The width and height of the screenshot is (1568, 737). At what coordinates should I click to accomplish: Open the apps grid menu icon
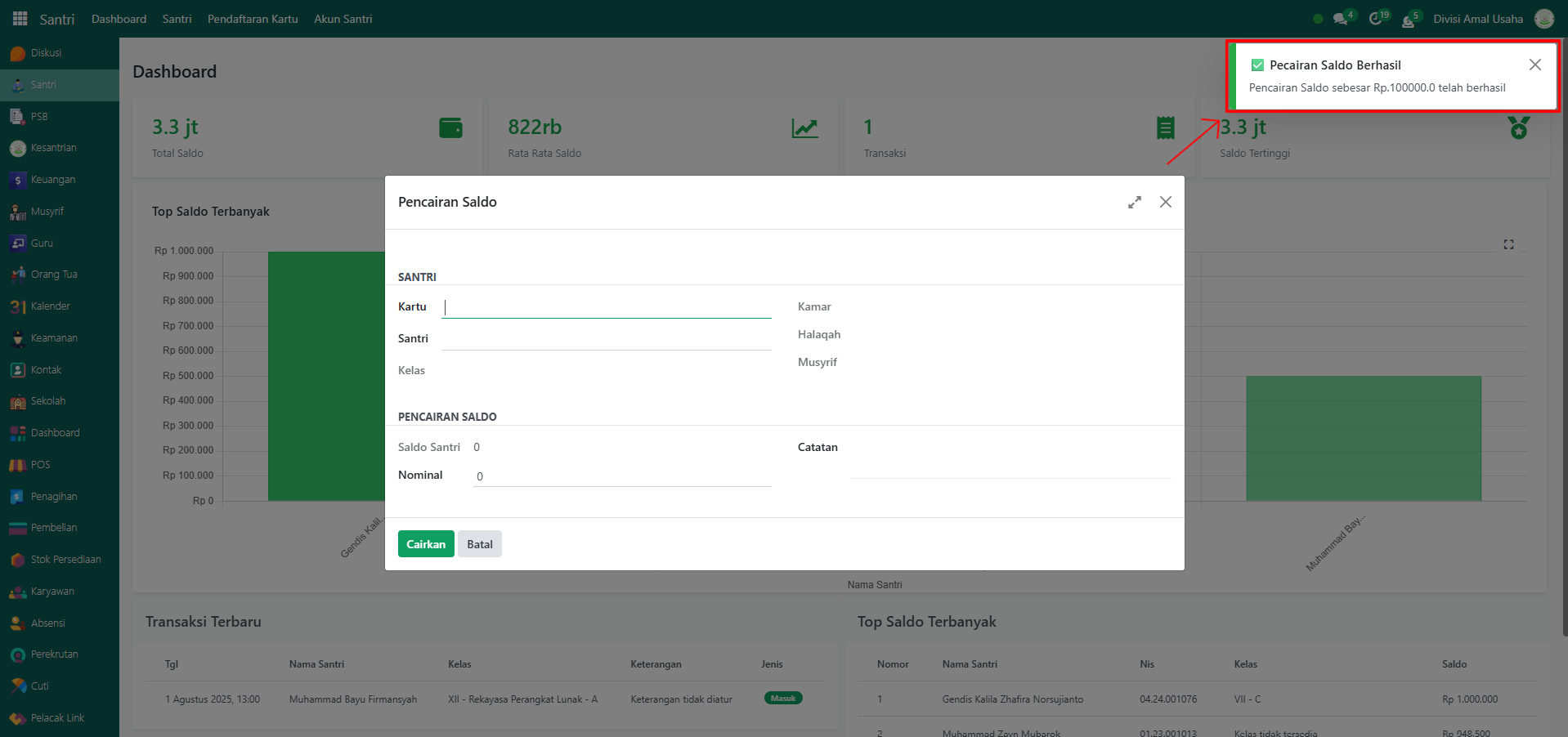tap(20, 19)
